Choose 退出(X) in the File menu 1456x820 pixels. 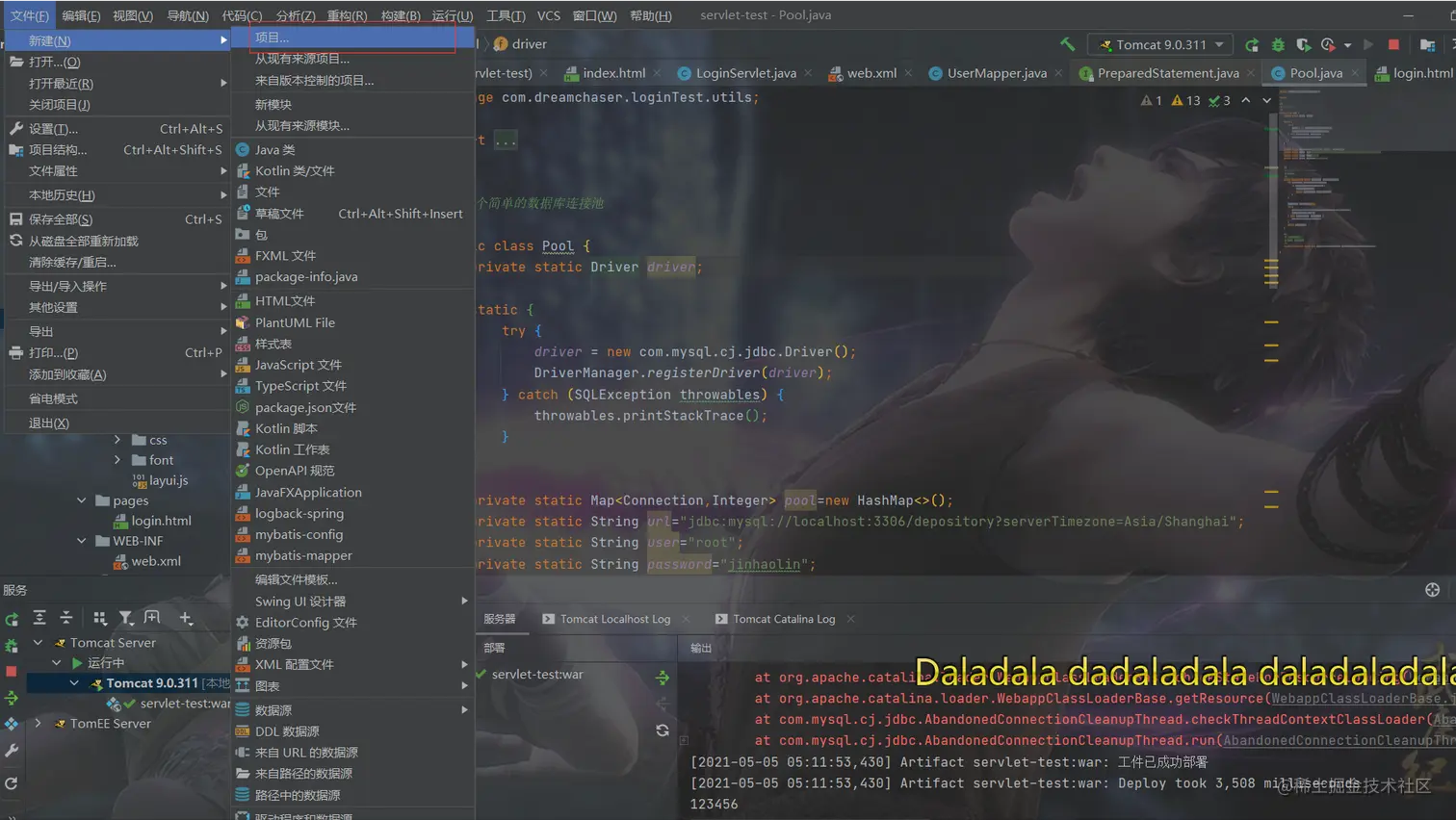click(117, 423)
